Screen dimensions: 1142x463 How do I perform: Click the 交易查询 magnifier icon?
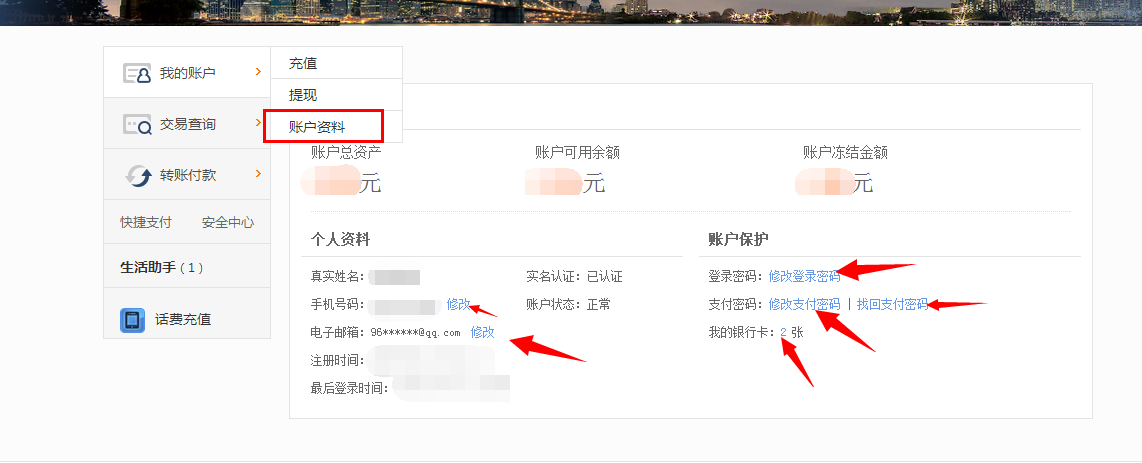[x=137, y=124]
